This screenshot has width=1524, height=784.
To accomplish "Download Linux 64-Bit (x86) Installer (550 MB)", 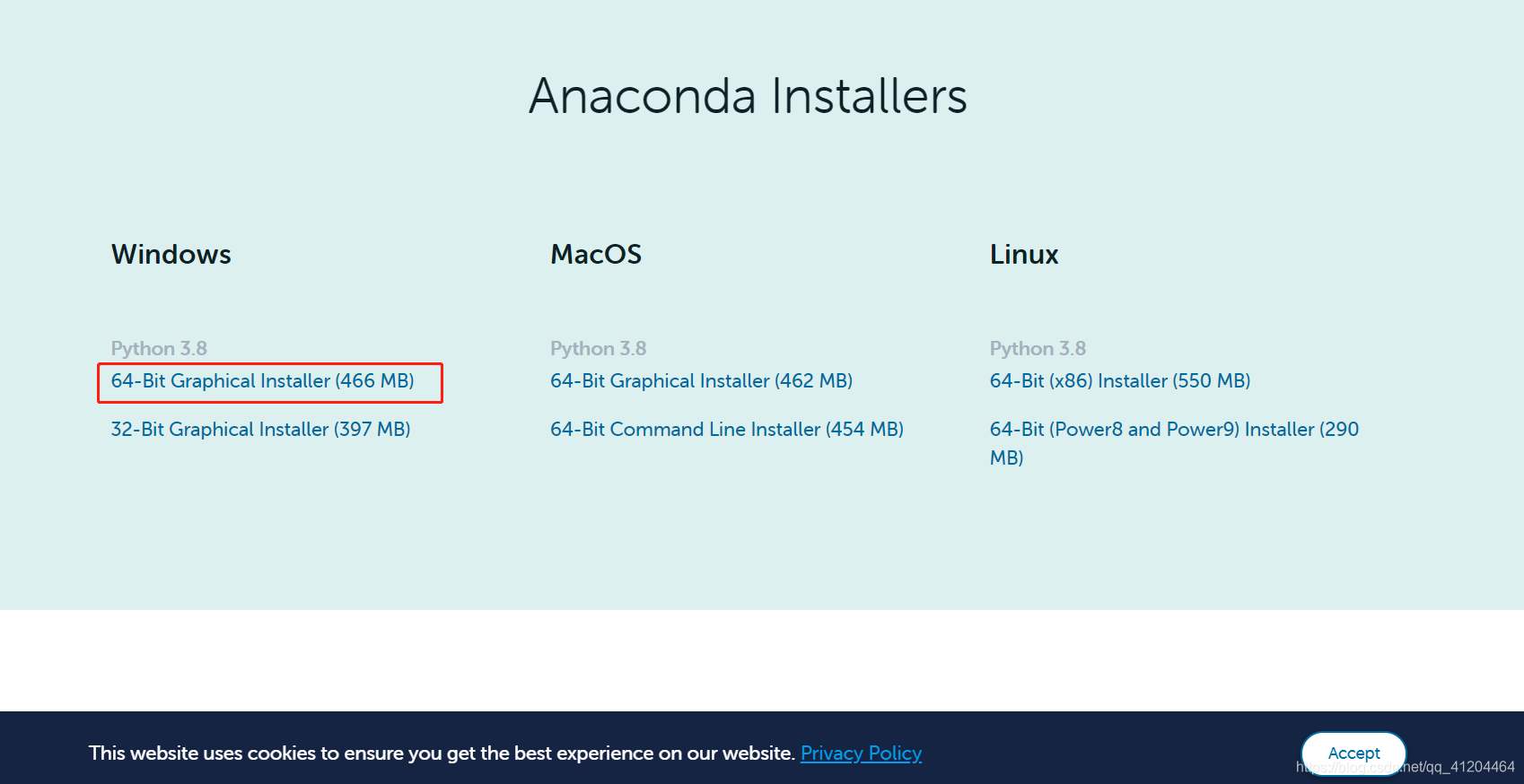I will [1119, 381].
